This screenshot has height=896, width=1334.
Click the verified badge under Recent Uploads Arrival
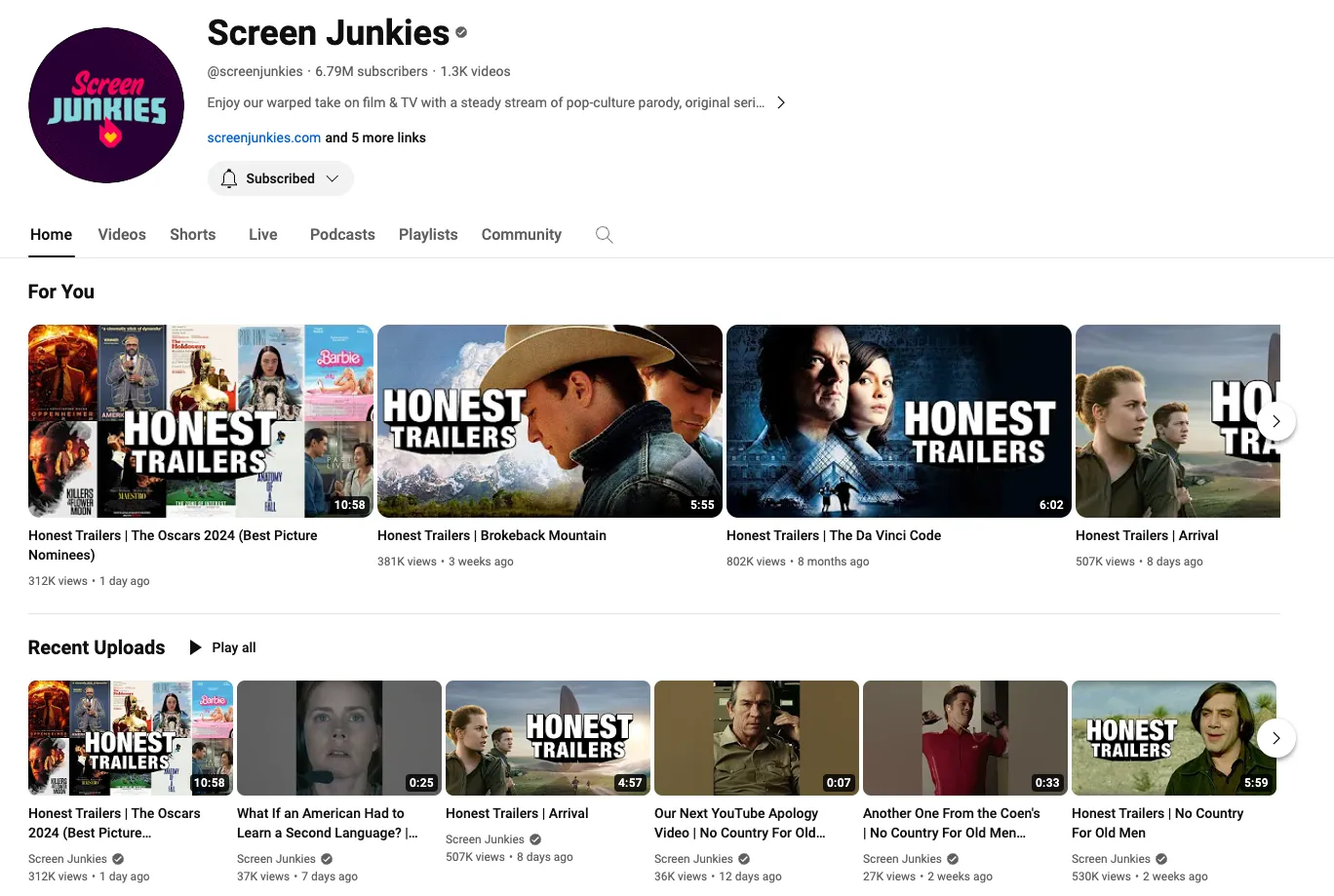535,839
